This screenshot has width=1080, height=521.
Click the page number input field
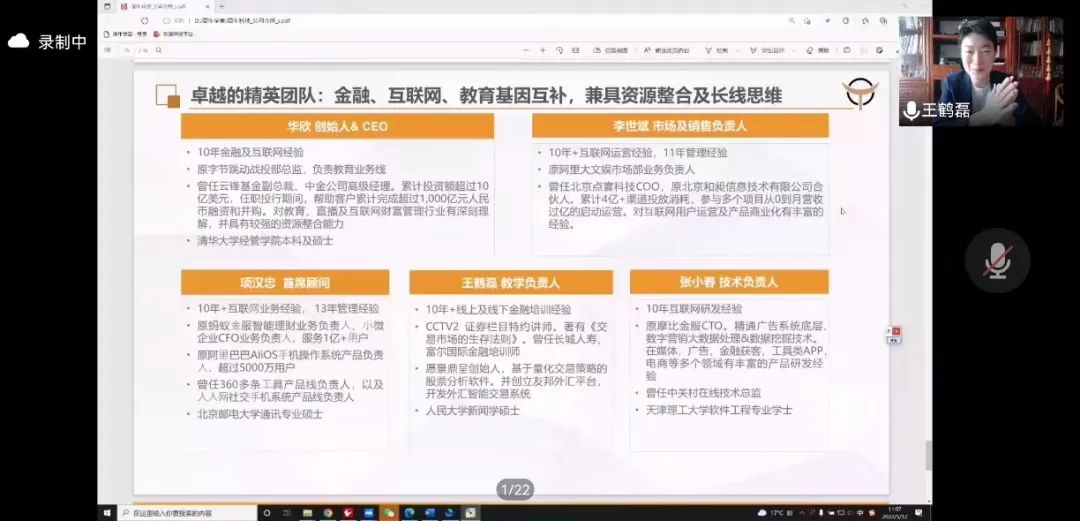tap(127, 50)
